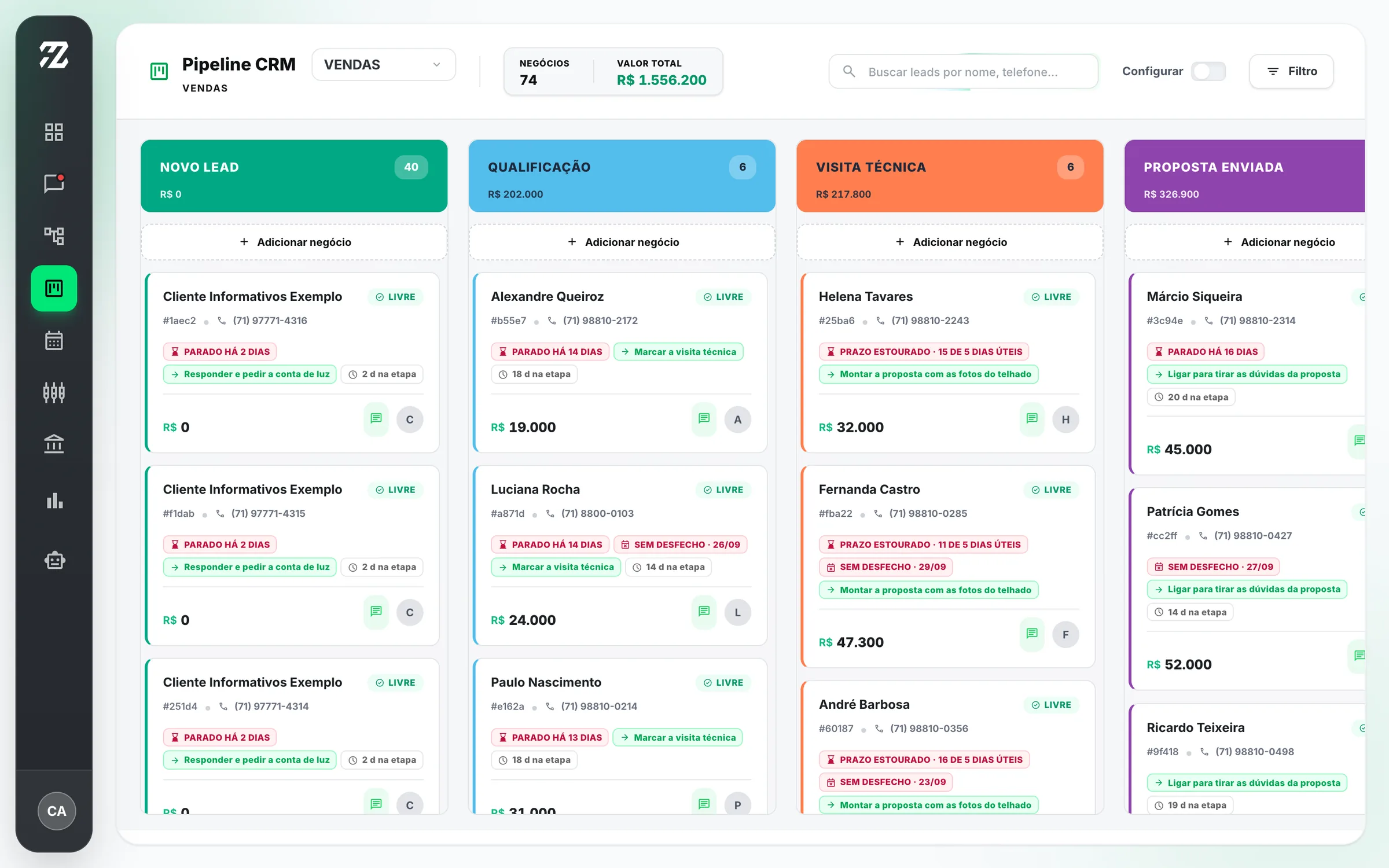Image resolution: width=1389 pixels, height=868 pixels.
Task: Toggle LIVRE status on card #1aec2
Action: point(396,297)
